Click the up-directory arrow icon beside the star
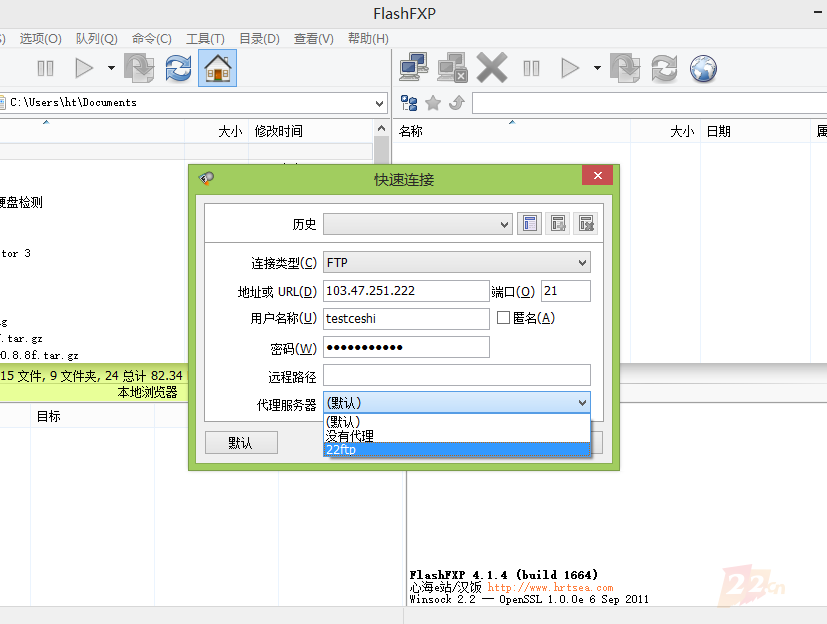 pyautogui.click(x=457, y=103)
